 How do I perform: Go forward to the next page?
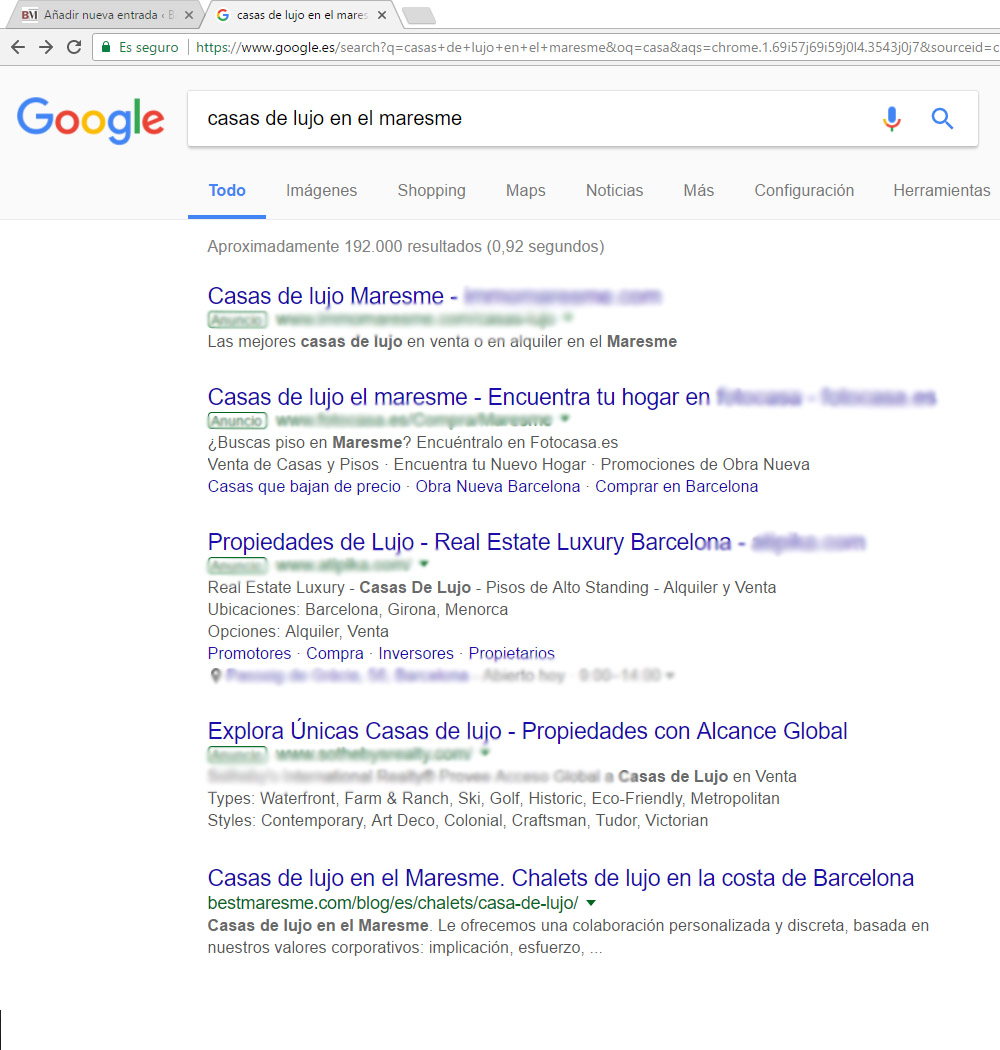pos(46,47)
